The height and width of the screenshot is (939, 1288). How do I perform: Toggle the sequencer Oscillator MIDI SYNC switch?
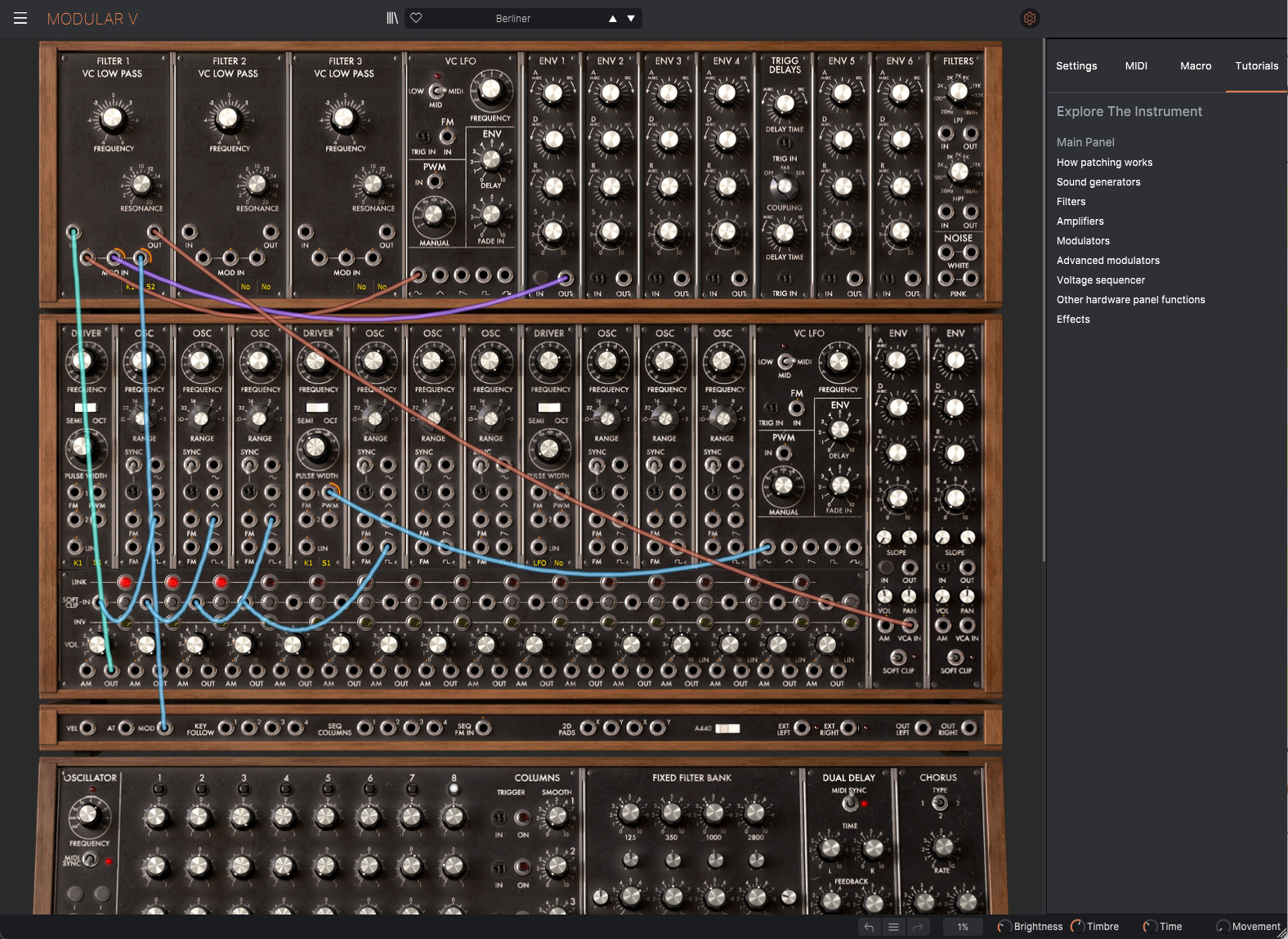90,860
